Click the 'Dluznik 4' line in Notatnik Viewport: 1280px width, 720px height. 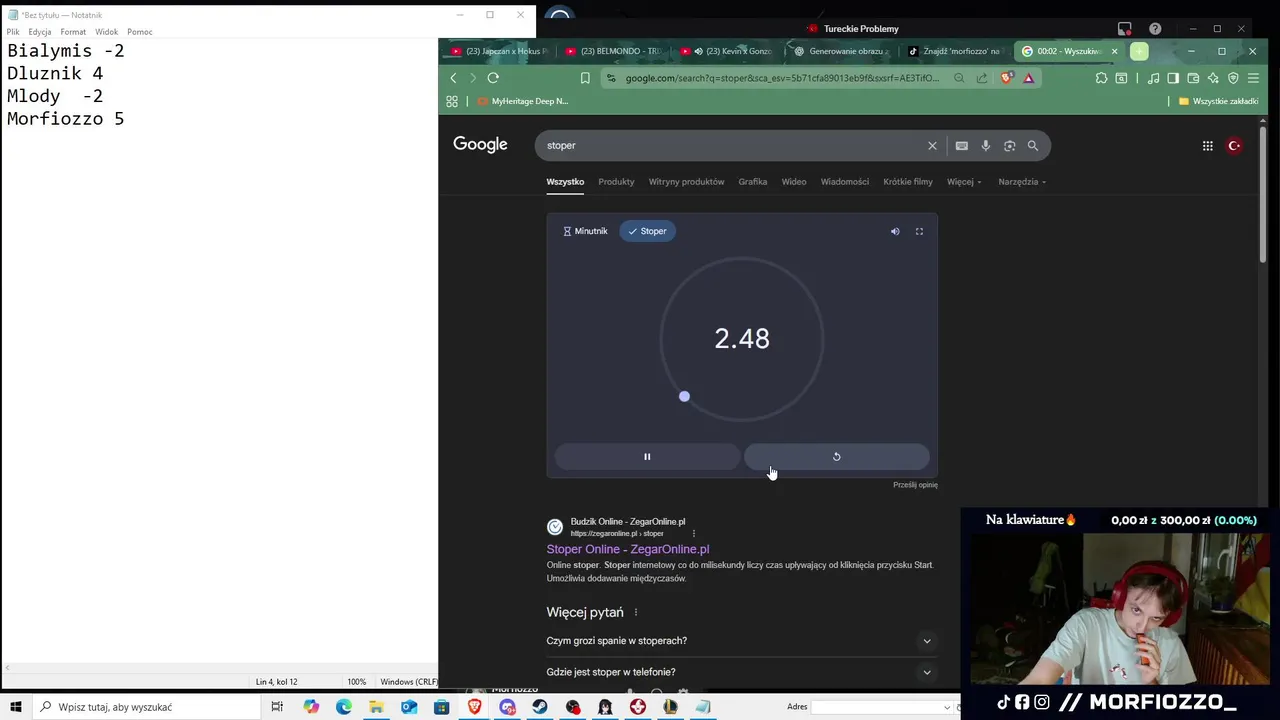coord(55,73)
